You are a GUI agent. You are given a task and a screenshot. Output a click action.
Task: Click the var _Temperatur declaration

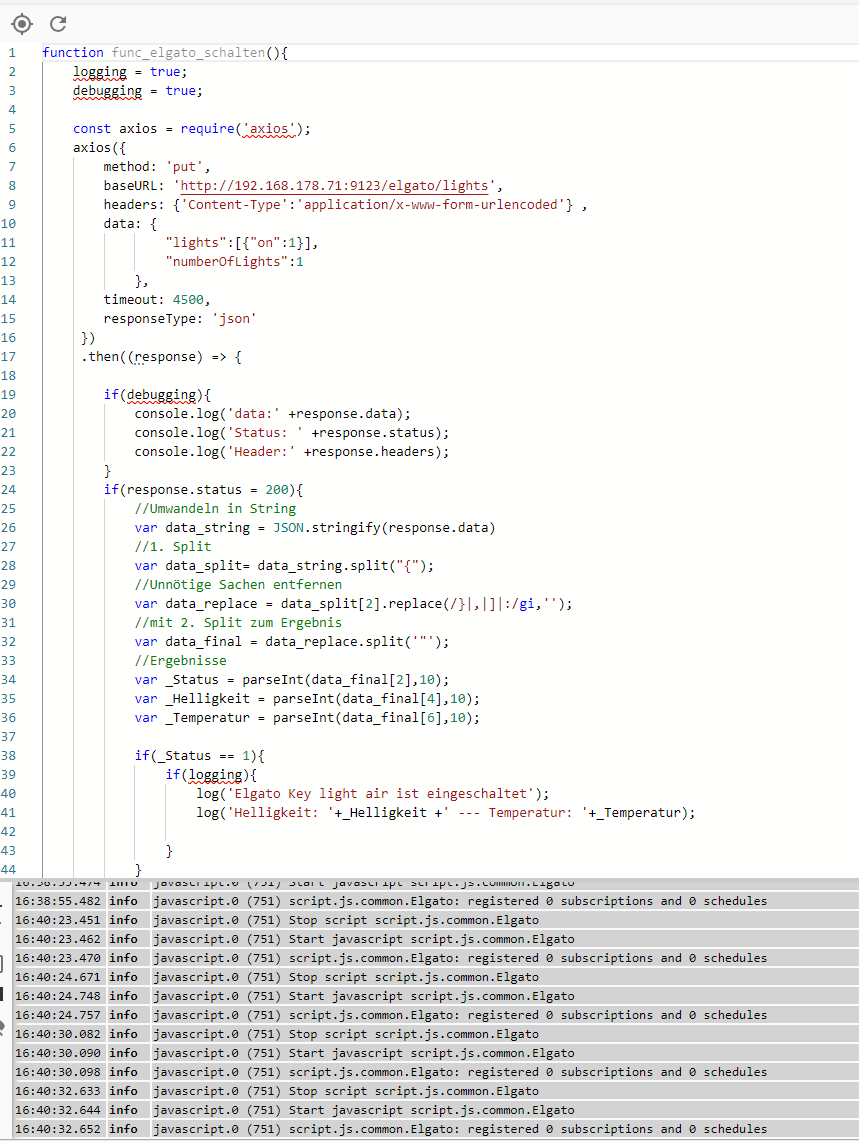click(307, 718)
